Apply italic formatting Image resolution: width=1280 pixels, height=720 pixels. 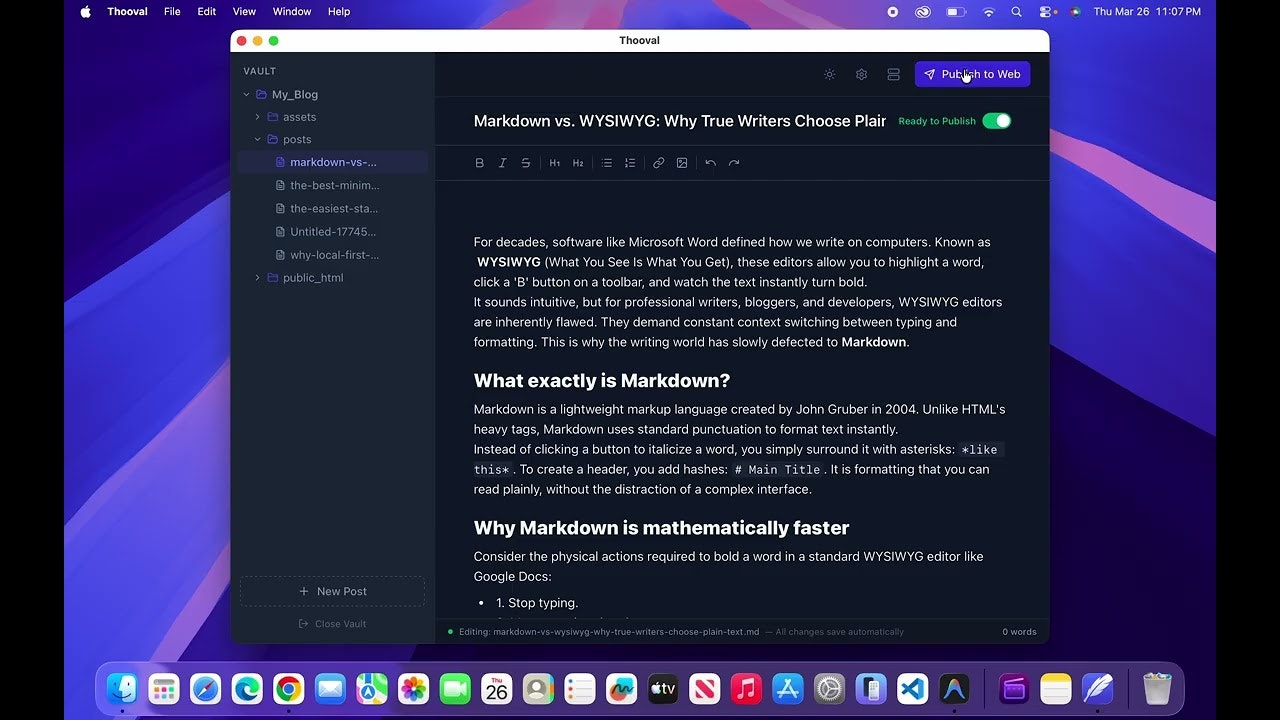pos(502,163)
